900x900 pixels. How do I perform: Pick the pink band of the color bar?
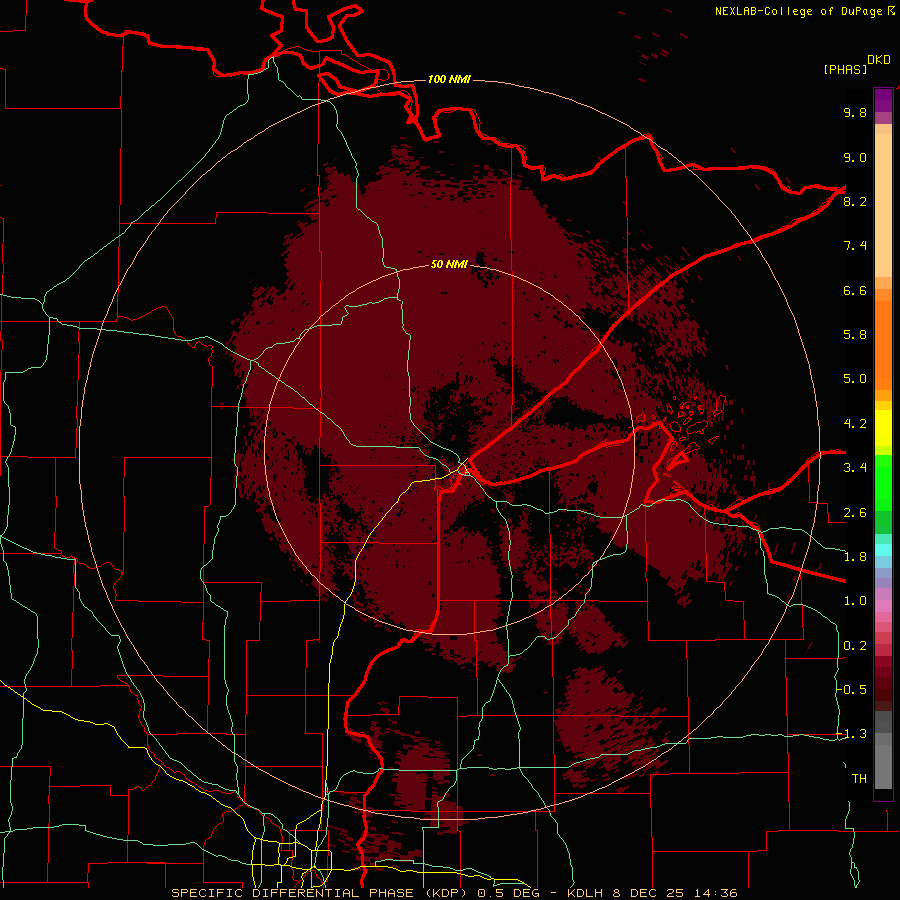point(883,606)
